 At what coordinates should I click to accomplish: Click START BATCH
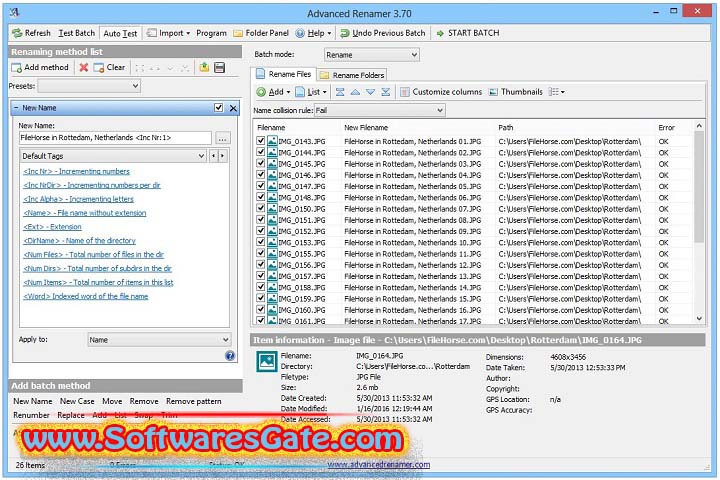(x=467, y=33)
